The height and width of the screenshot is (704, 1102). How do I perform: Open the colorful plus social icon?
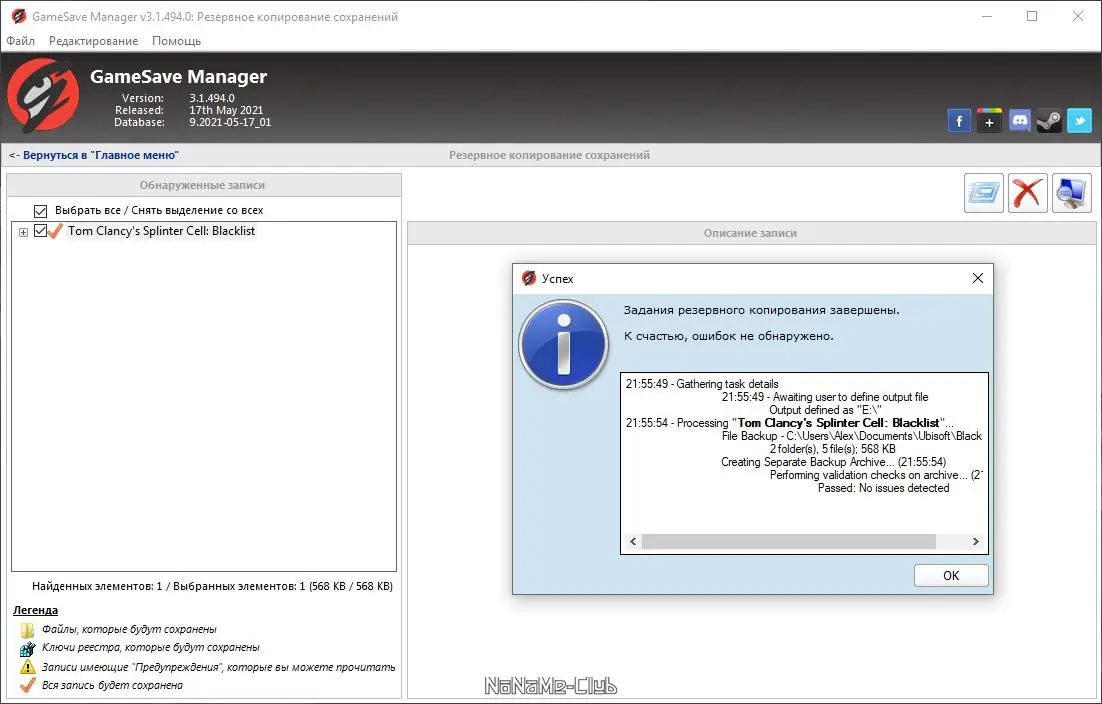pyautogui.click(x=990, y=121)
